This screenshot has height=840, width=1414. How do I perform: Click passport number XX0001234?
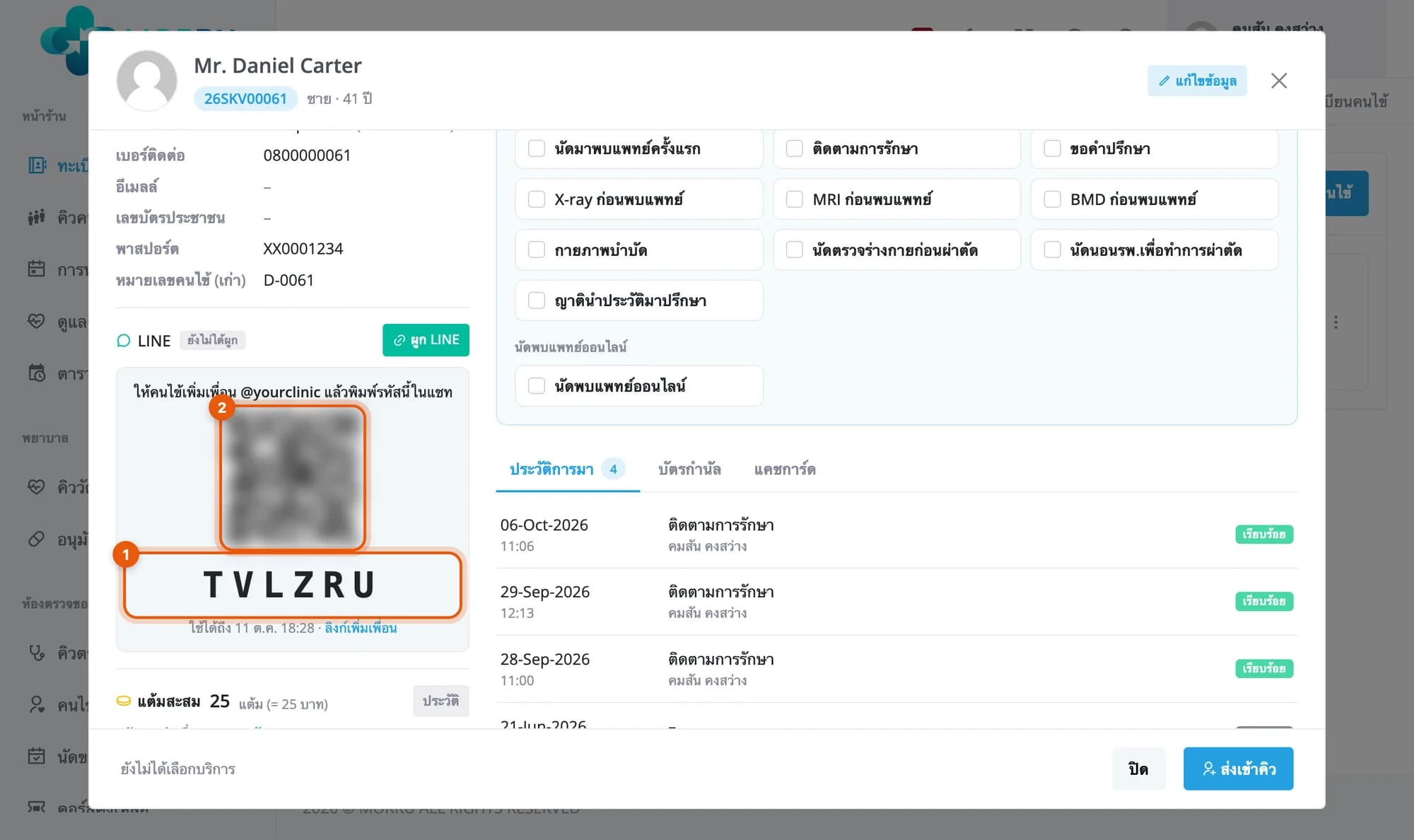[x=303, y=249]
